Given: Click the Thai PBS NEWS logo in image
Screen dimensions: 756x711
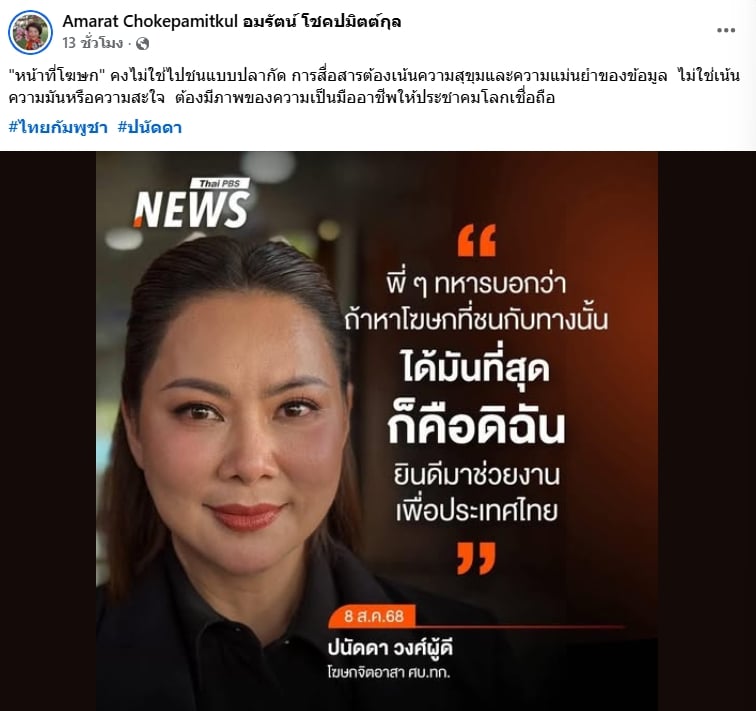Looking at the screenshot, I should 191,203.
